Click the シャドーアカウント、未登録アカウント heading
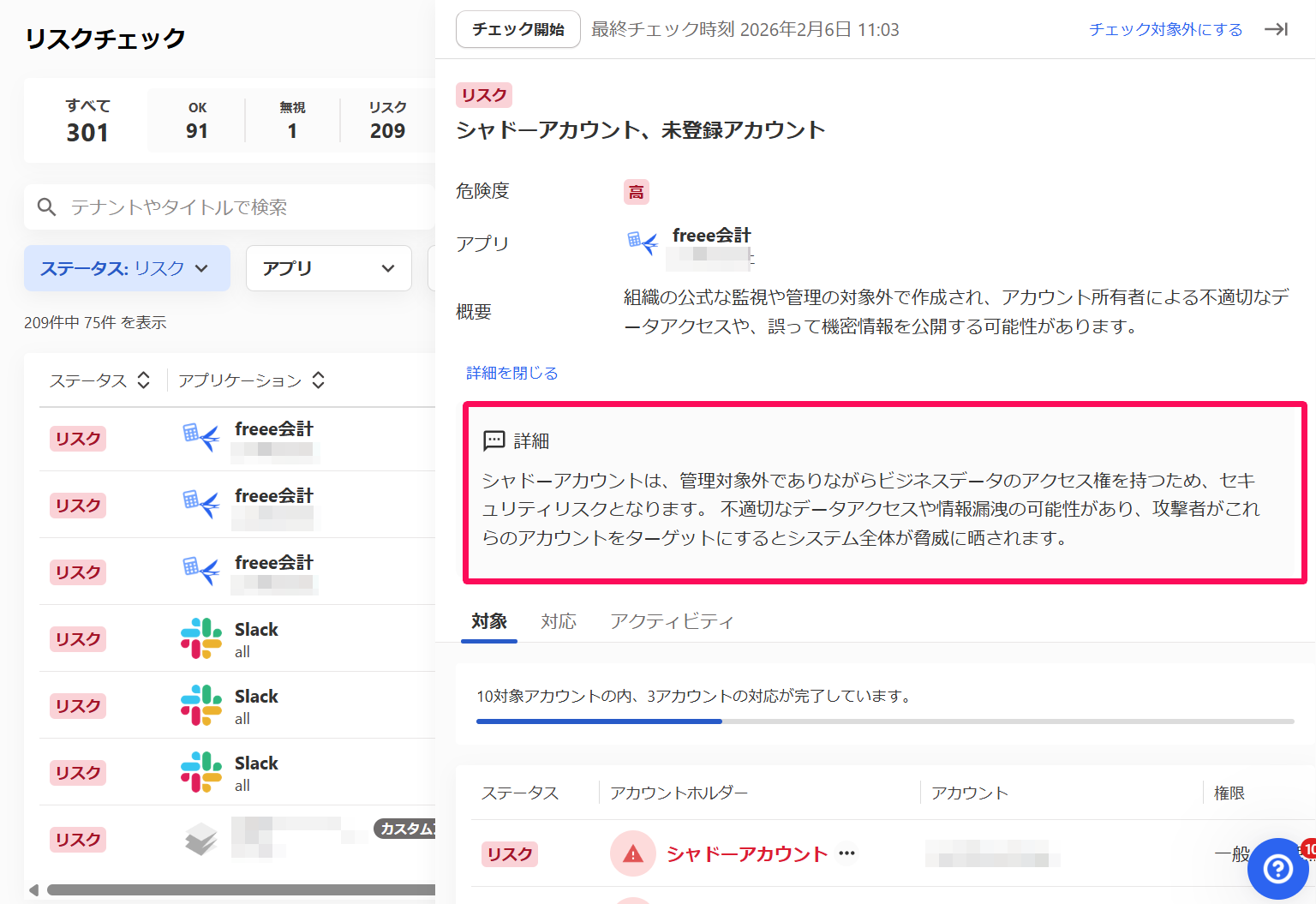Screen dimensions: 1316x904 click(641, 130)
